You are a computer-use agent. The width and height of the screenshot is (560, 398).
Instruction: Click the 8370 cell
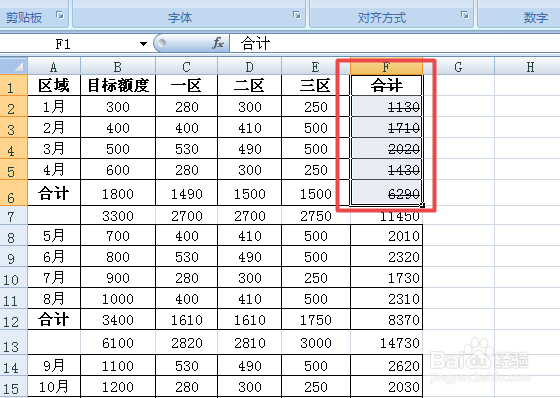[386, 319]
